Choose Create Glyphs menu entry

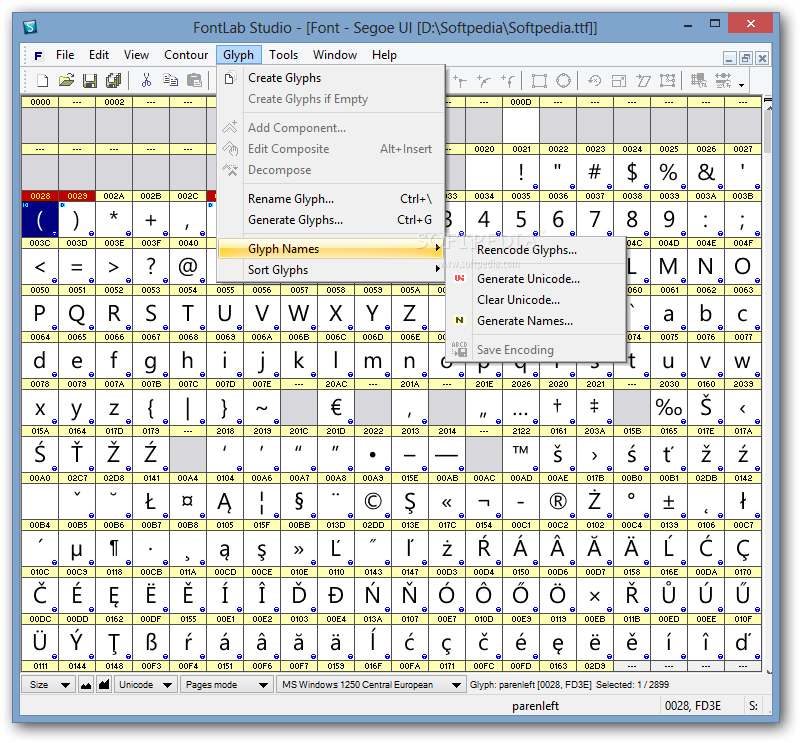click(x=330, y=78)
